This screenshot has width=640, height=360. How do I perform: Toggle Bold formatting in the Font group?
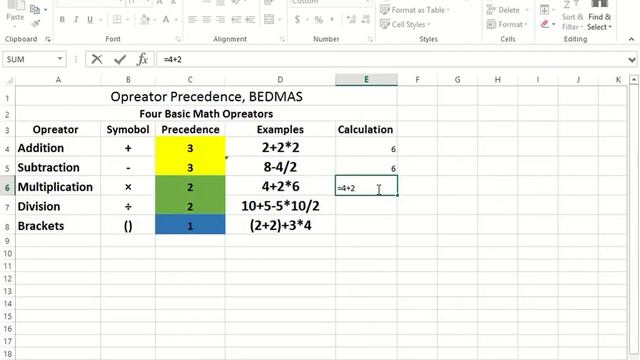click(62, 20)
